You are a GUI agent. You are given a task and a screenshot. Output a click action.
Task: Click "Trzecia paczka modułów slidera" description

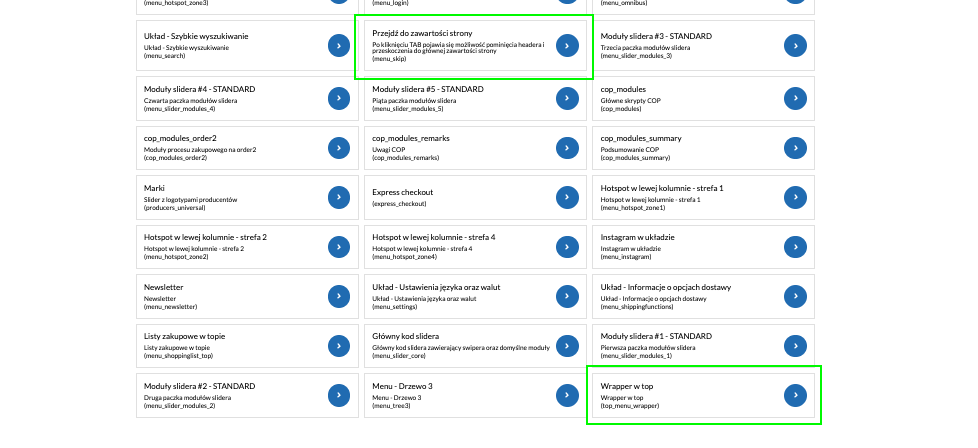pyautogui.click(x=645, y=48)
